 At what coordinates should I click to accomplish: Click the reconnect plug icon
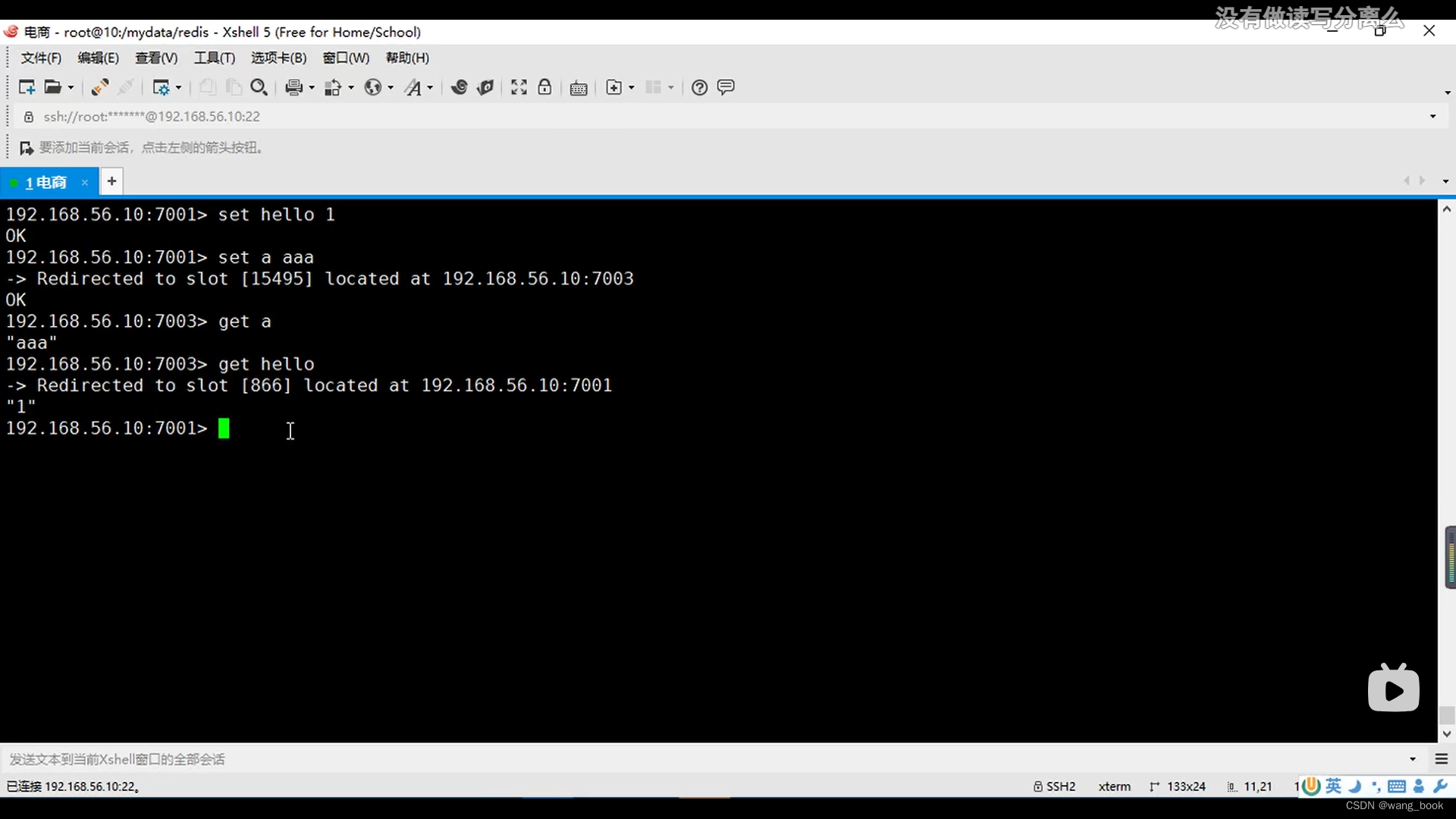tap(99, 87)
